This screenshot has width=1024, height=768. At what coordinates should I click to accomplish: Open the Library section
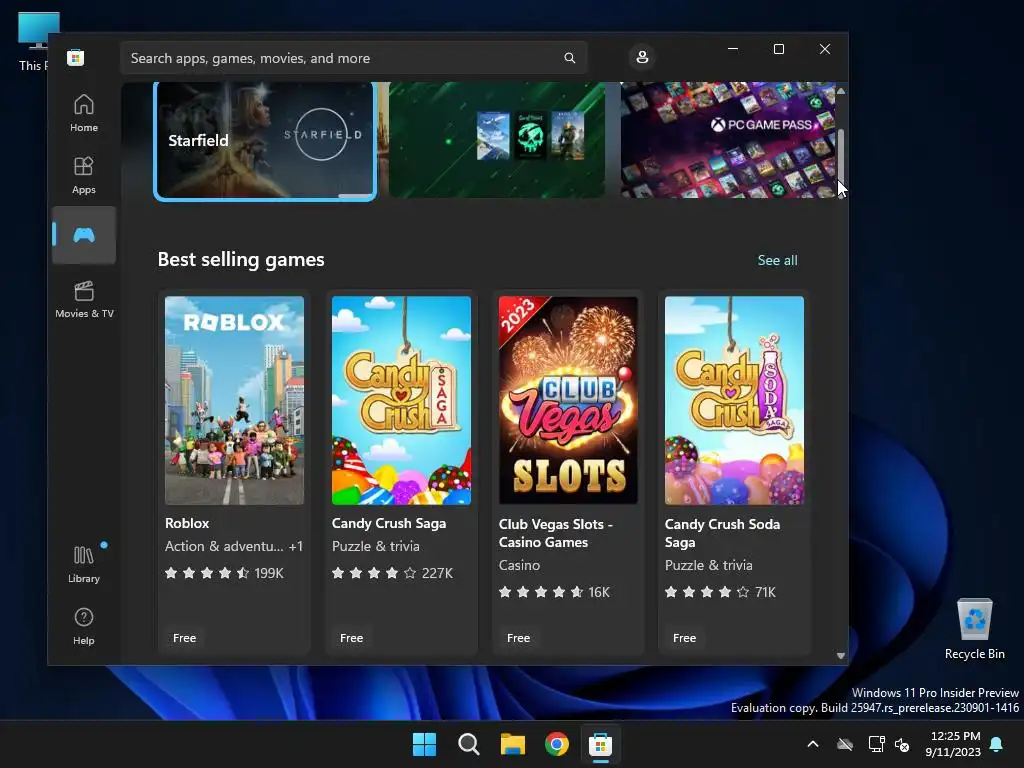(84, 564)
